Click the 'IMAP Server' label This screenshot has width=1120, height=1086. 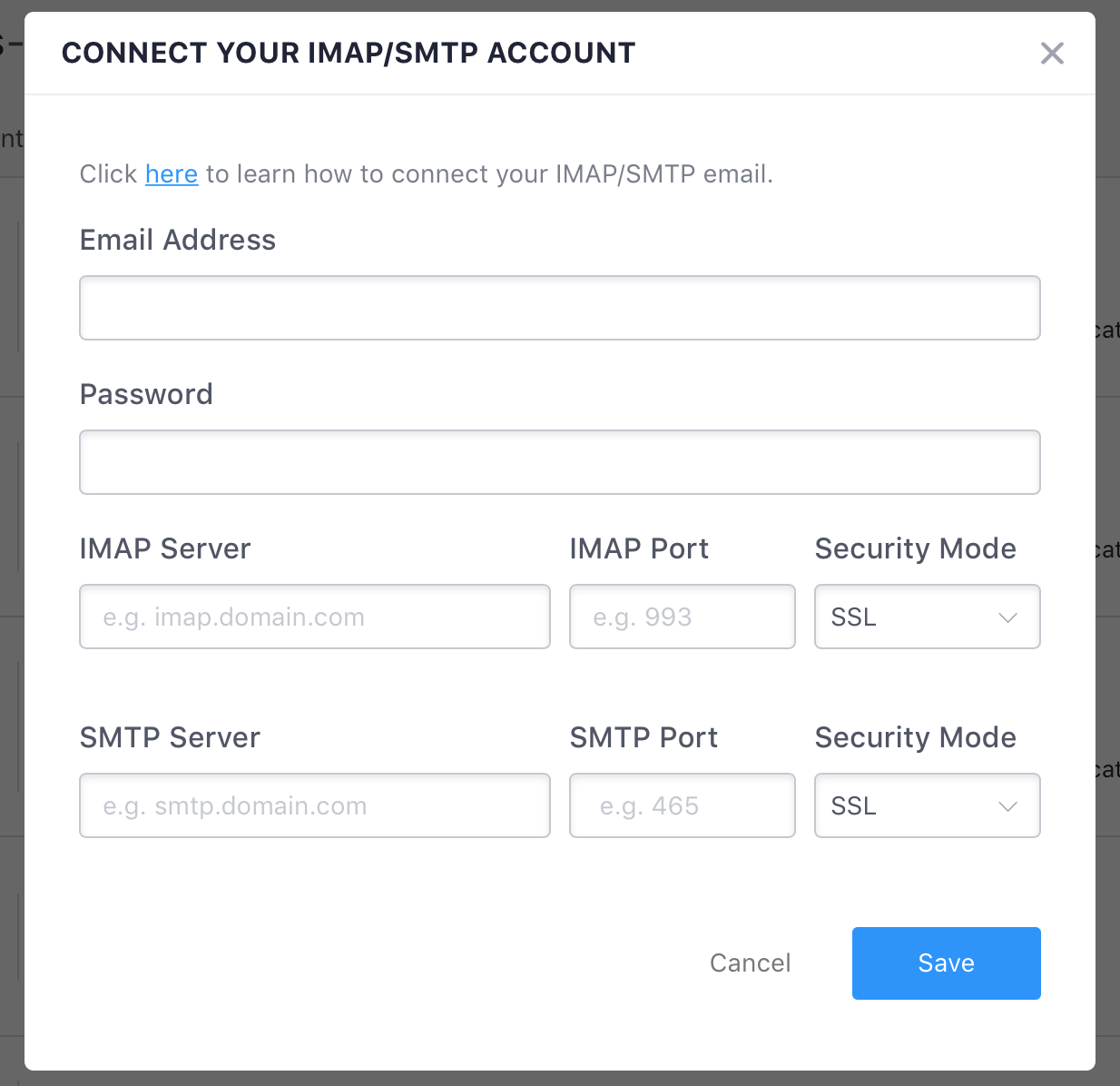click(165, 548)
